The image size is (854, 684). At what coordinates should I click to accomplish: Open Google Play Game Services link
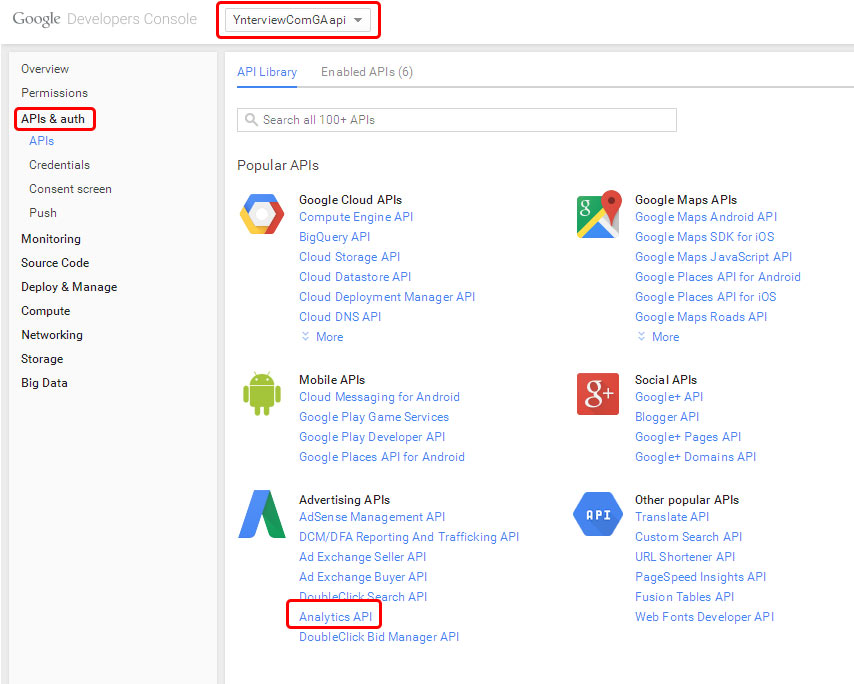[374, 417]
